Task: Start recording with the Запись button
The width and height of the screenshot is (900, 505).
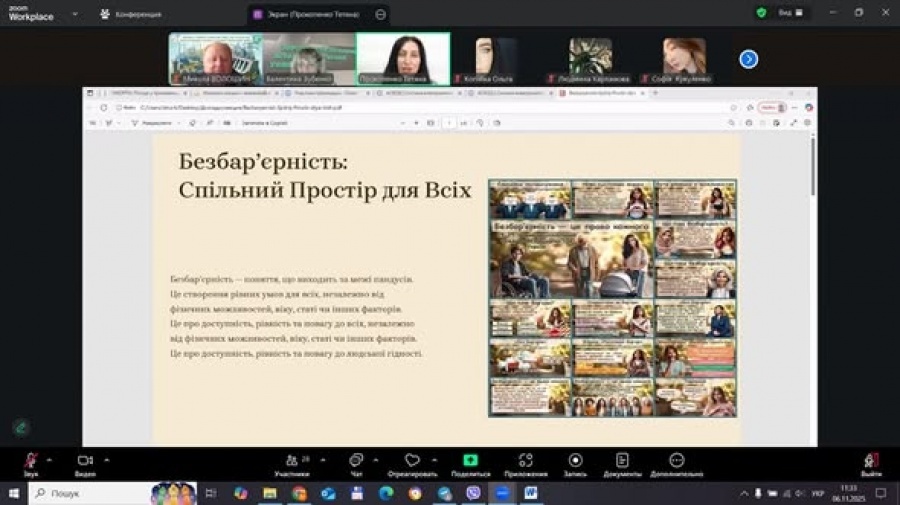Action: click(x=575, y=461)
